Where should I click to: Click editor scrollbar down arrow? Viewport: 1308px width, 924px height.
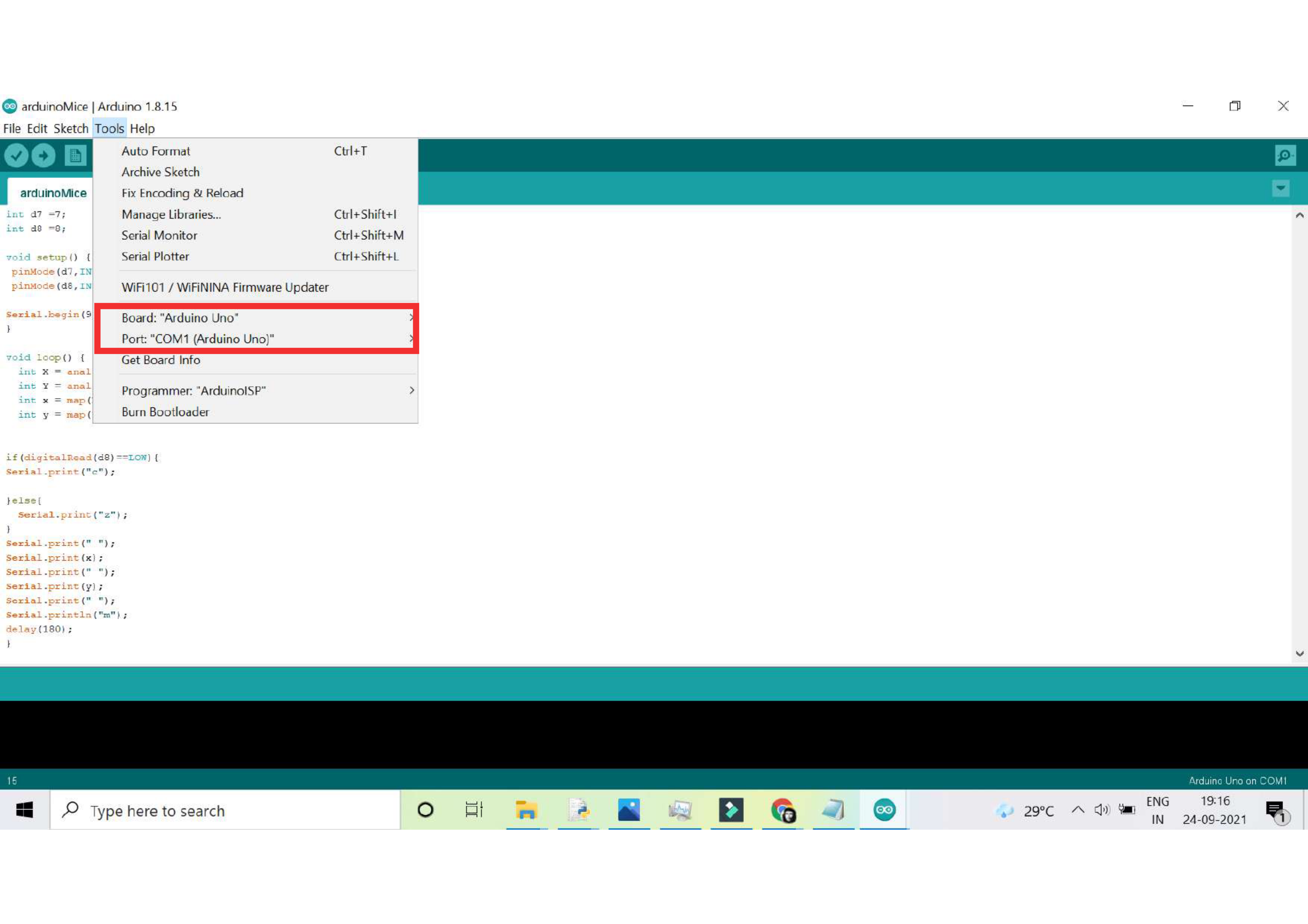[x=1299, y=653]
